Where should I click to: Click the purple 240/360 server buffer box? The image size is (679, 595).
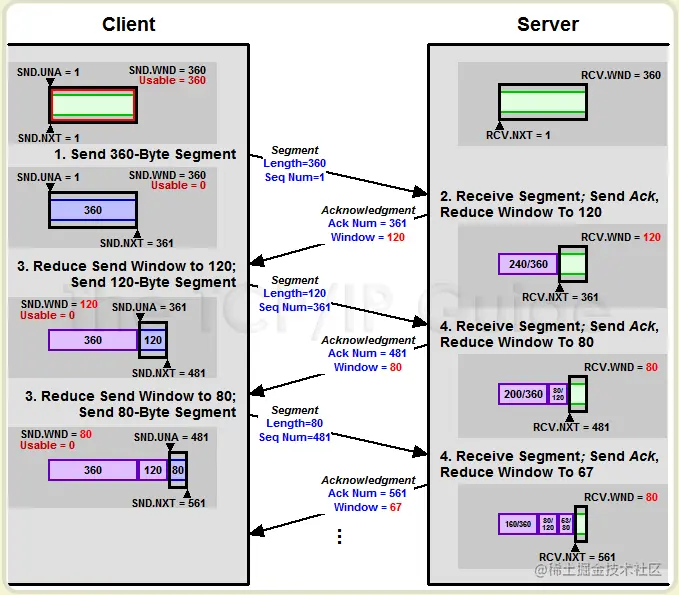click(x=528, y=264)
